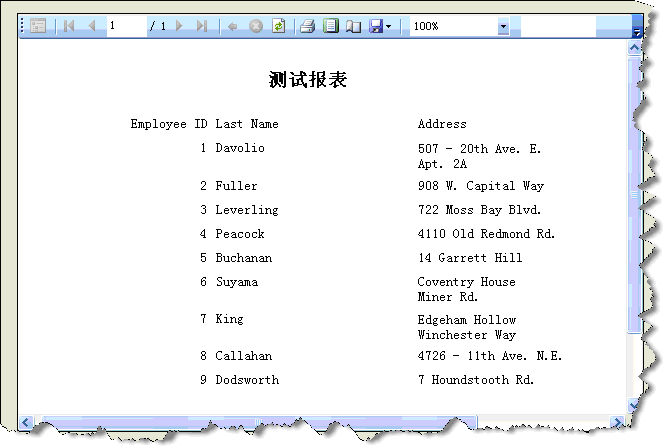Go to first page button

69,26
